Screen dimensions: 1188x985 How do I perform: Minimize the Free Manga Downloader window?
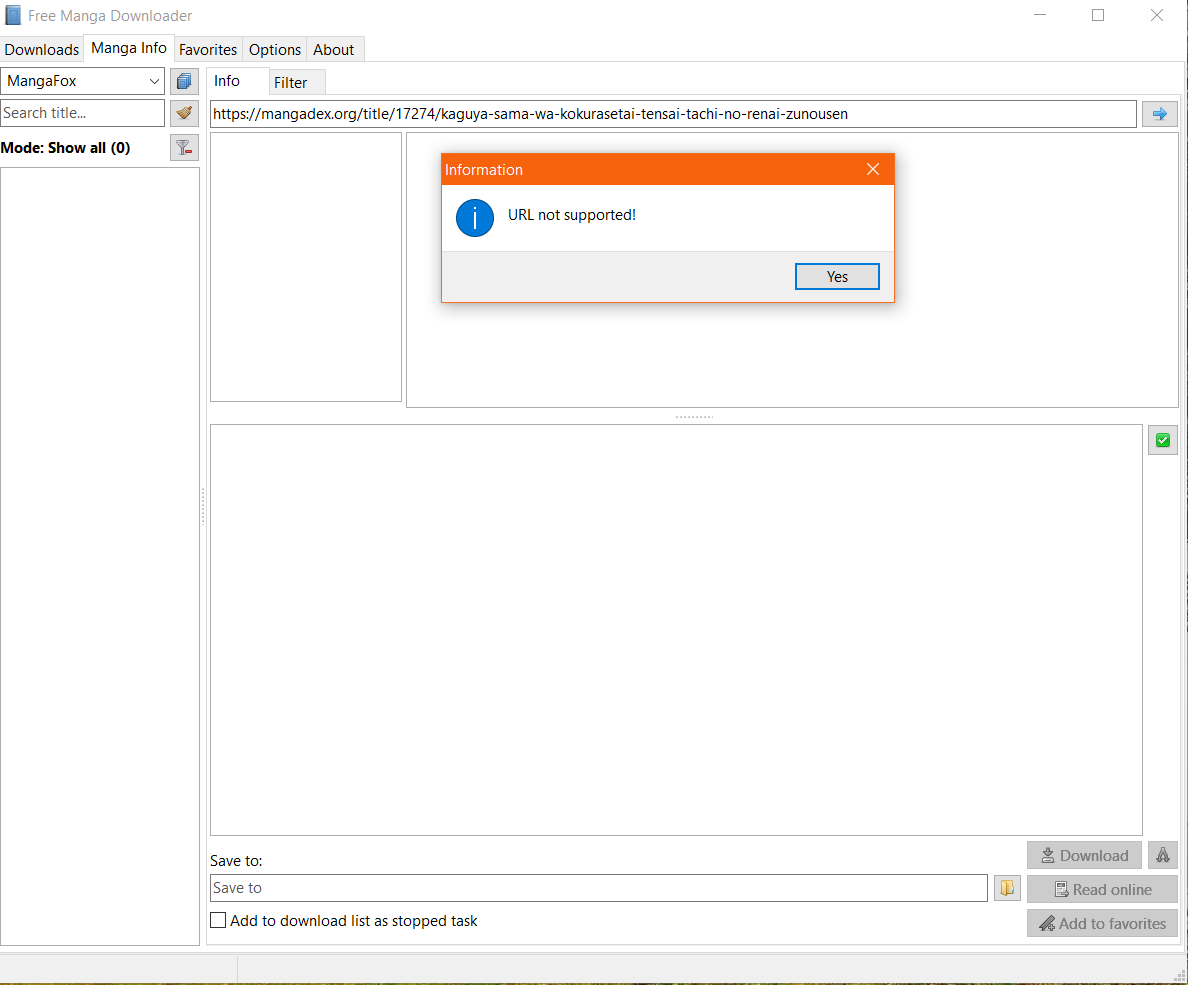1040,15
